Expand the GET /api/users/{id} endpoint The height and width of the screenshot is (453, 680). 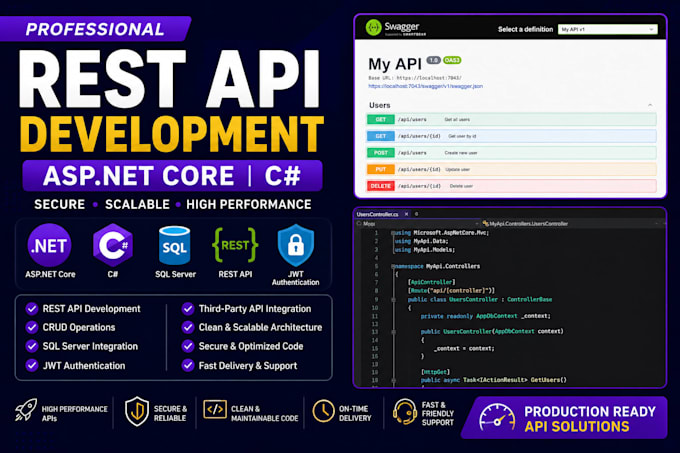coord(511,136)
